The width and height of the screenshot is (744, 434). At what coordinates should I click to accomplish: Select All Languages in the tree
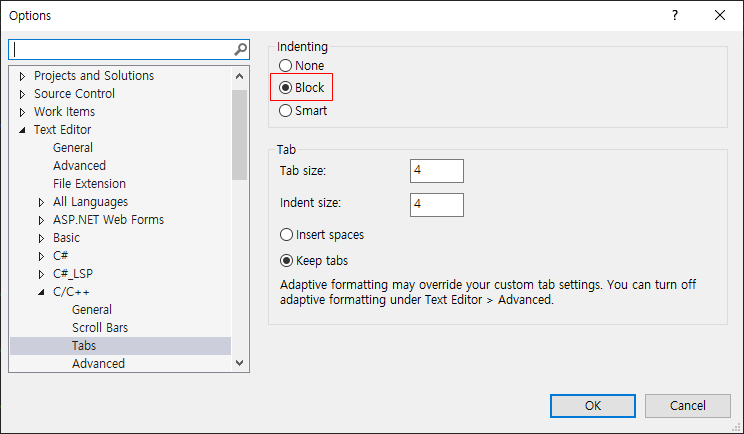[x=90, y=202]
